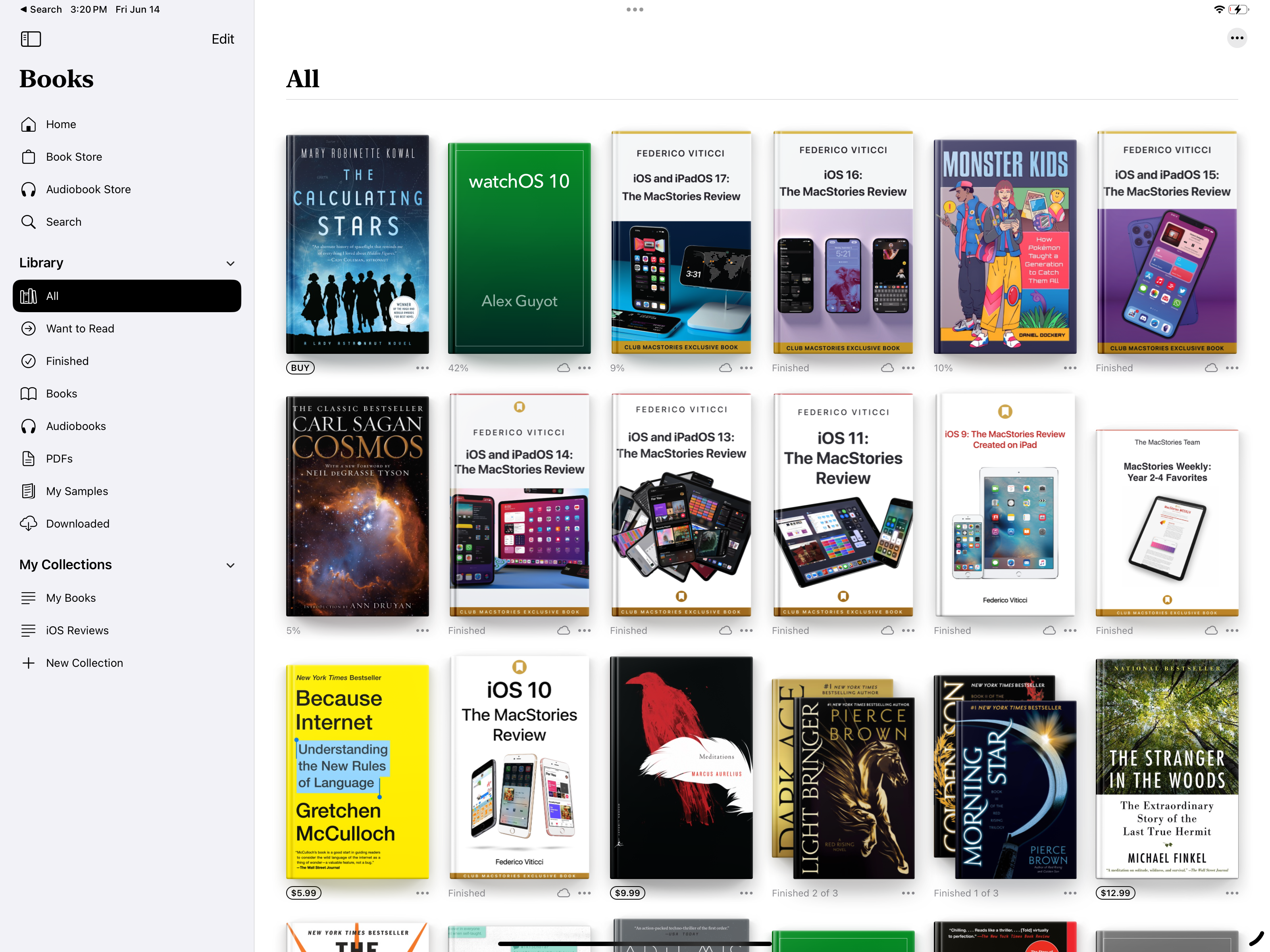The image size is (1270, 952).
Task: Open more options for iOS and iPadOS 17
Action: [747, 368]
